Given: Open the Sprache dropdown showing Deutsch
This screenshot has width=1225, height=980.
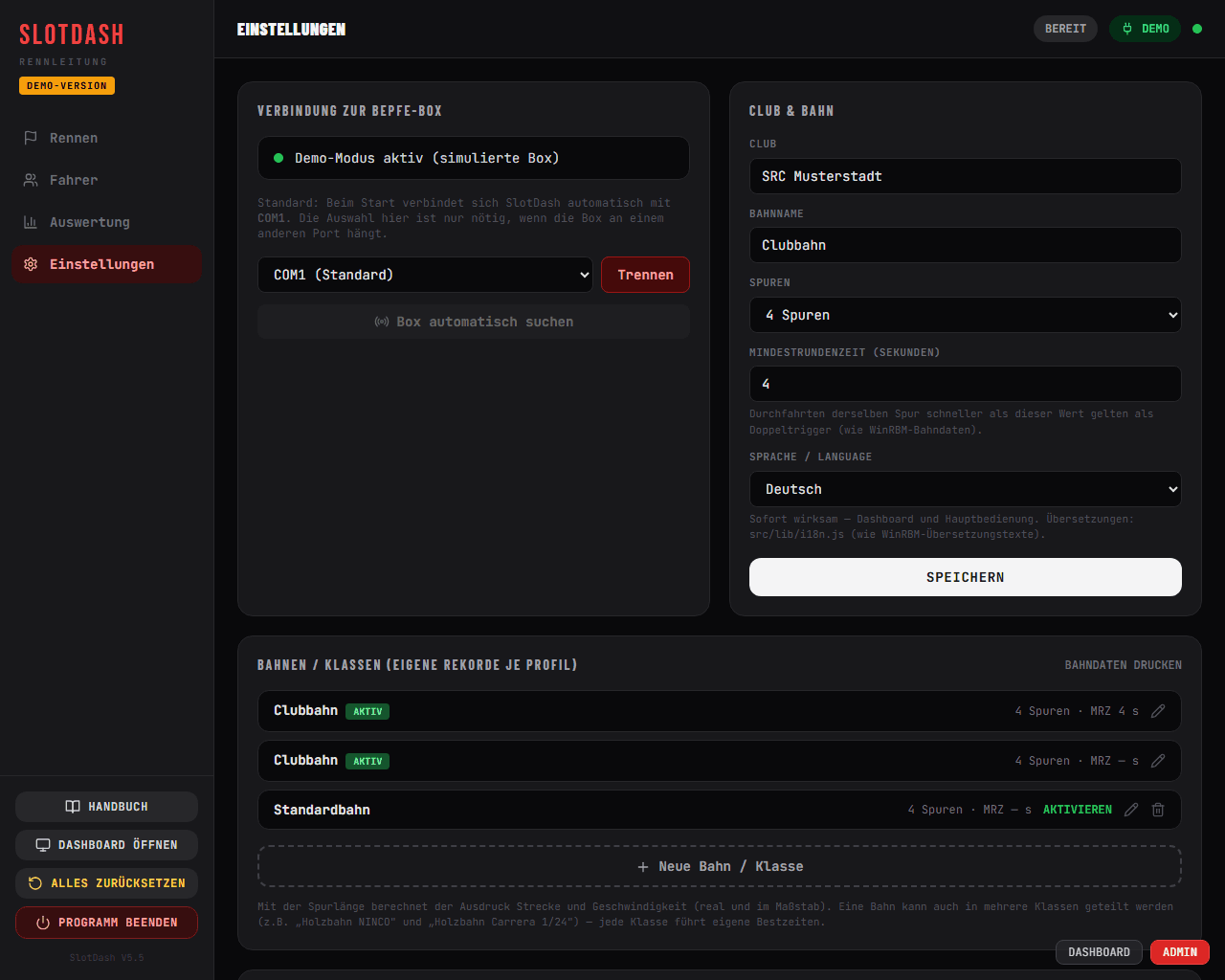Looking at the screenshot, I should pyautogui.click(x=965, y=489).
